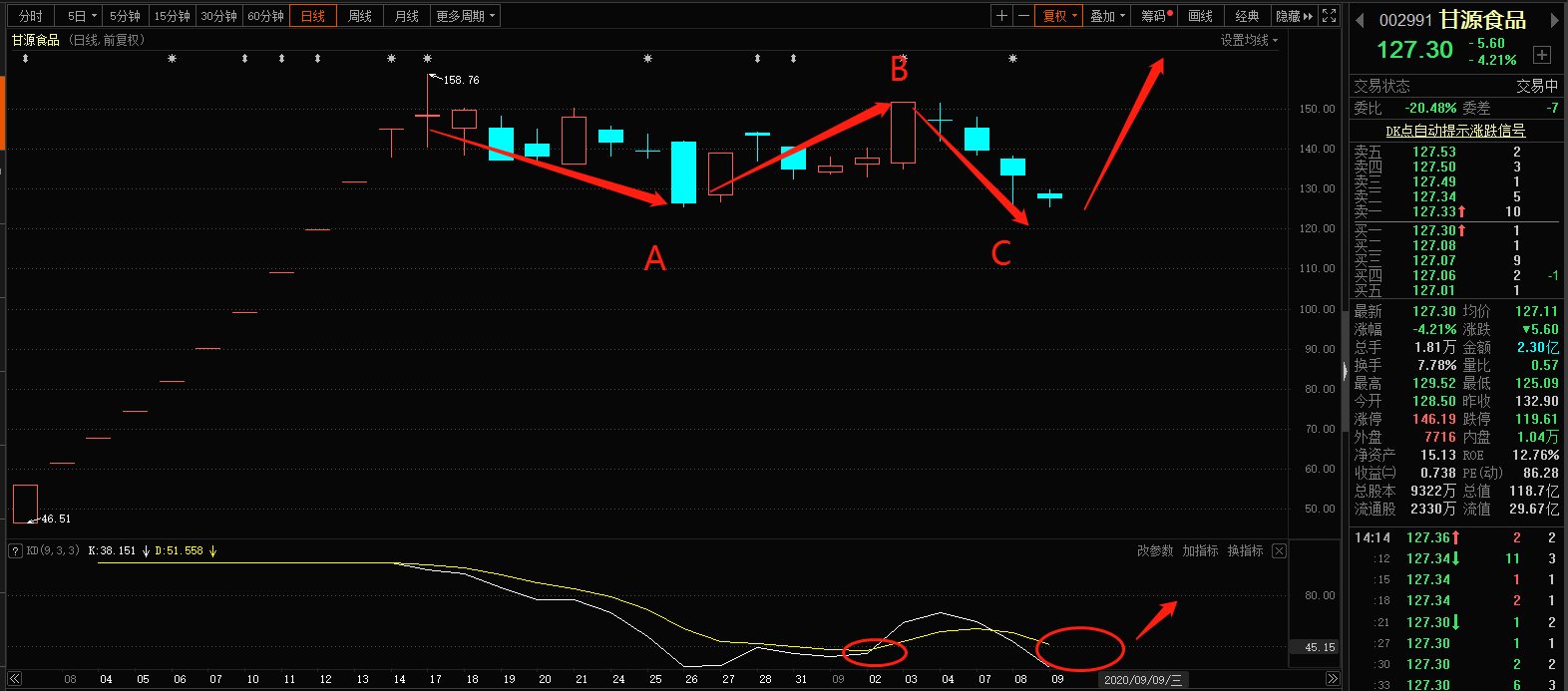Toggle 画线 drawing mode
This screenshot has width=1568, height=691.
pos(1201,16)
